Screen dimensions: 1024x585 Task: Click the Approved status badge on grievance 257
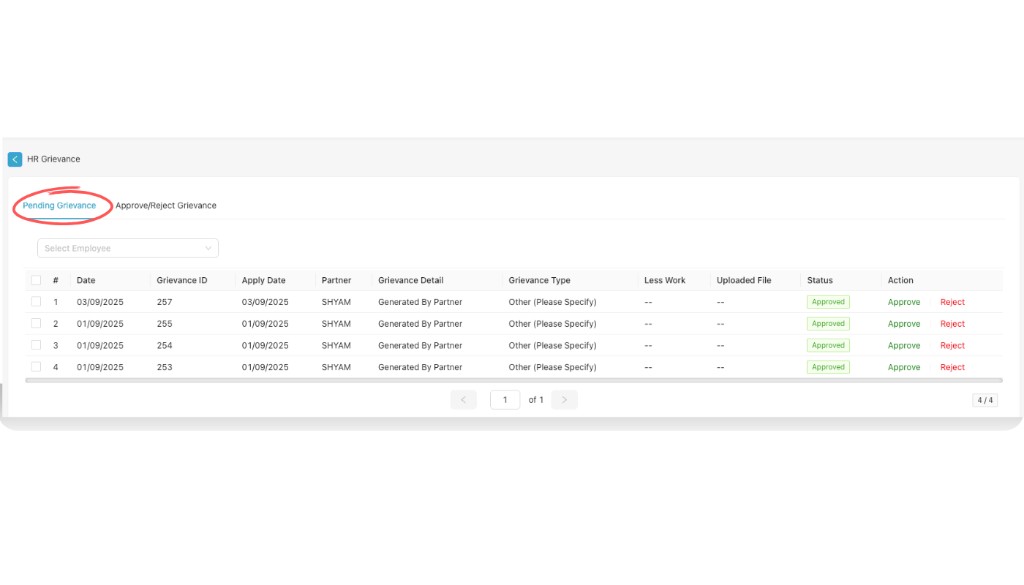click(x=828, y=301)
